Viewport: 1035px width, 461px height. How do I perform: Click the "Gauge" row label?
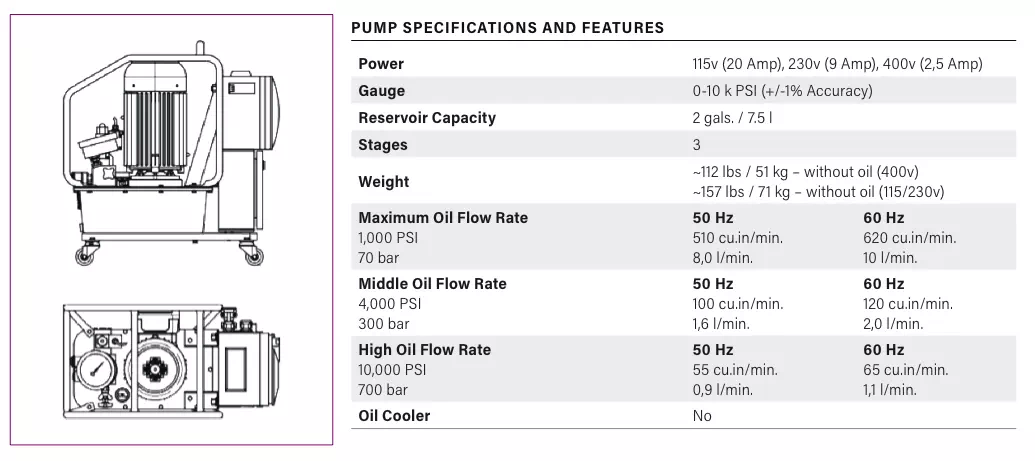(x=382, y=91)
